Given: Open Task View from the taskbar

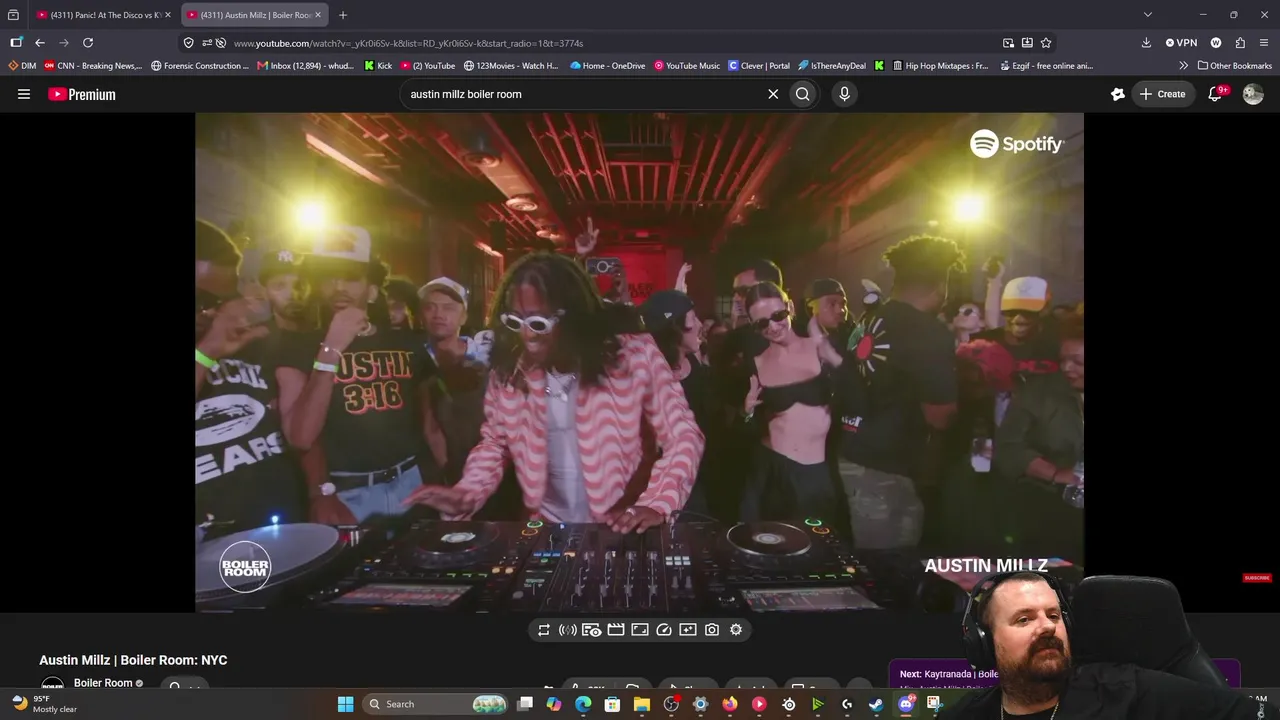Looking at the screenshot, I should click(525, 704).
